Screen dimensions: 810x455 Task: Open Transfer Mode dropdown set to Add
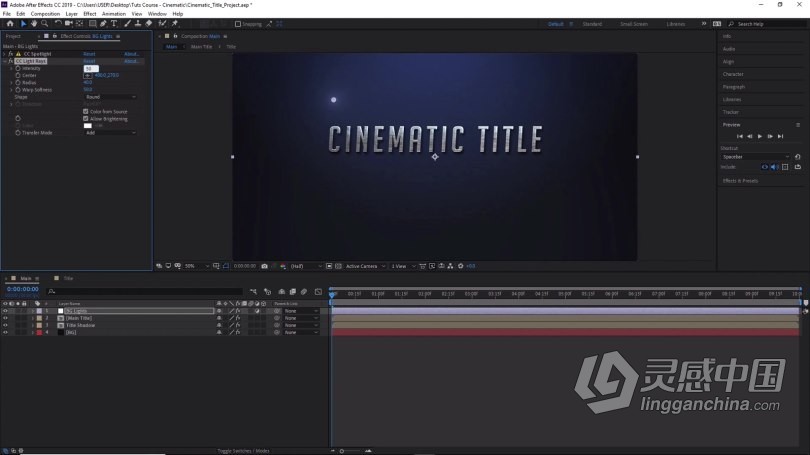111,133
